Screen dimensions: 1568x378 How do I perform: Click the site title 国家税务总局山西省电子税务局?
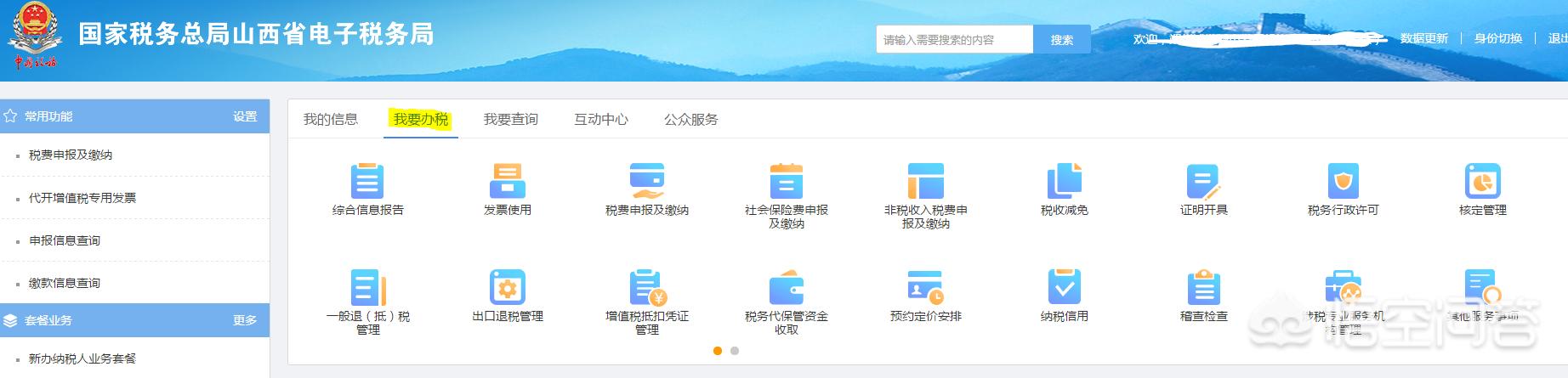[256, 34]
